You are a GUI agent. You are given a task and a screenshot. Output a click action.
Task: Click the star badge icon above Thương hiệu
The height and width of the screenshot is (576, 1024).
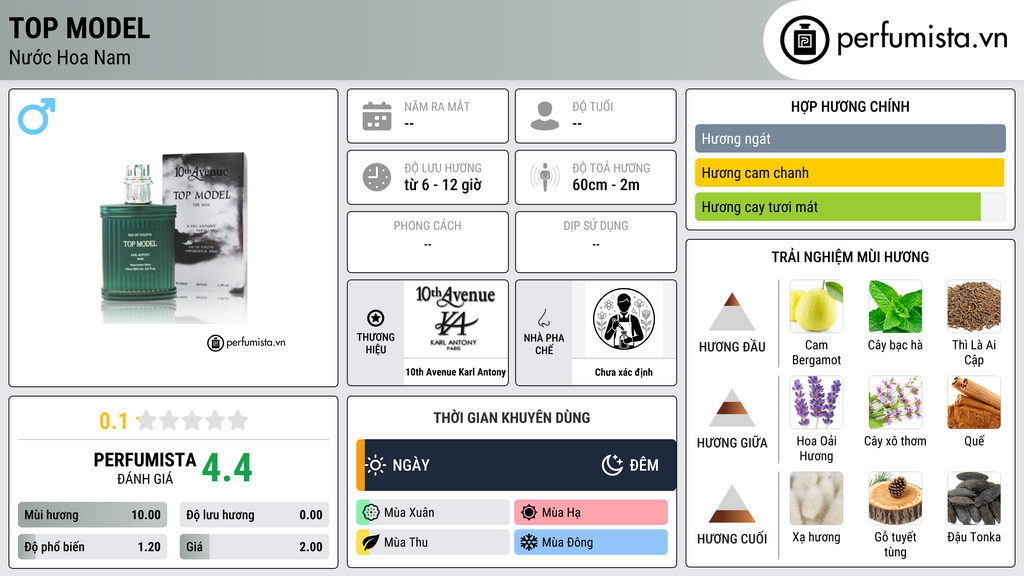(376, 318)
